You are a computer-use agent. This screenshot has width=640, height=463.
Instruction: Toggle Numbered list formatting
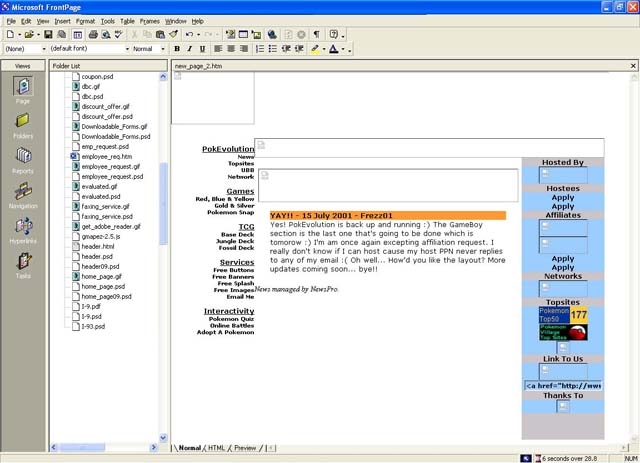[260, 49]
